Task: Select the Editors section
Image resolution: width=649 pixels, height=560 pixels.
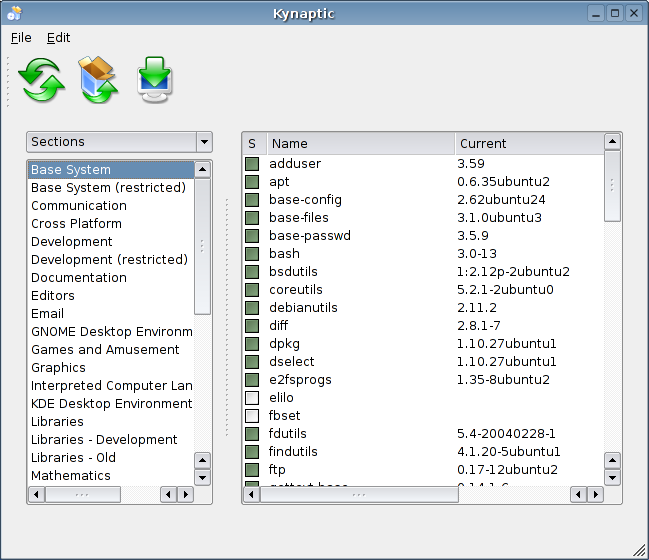Action: point(111,296)
